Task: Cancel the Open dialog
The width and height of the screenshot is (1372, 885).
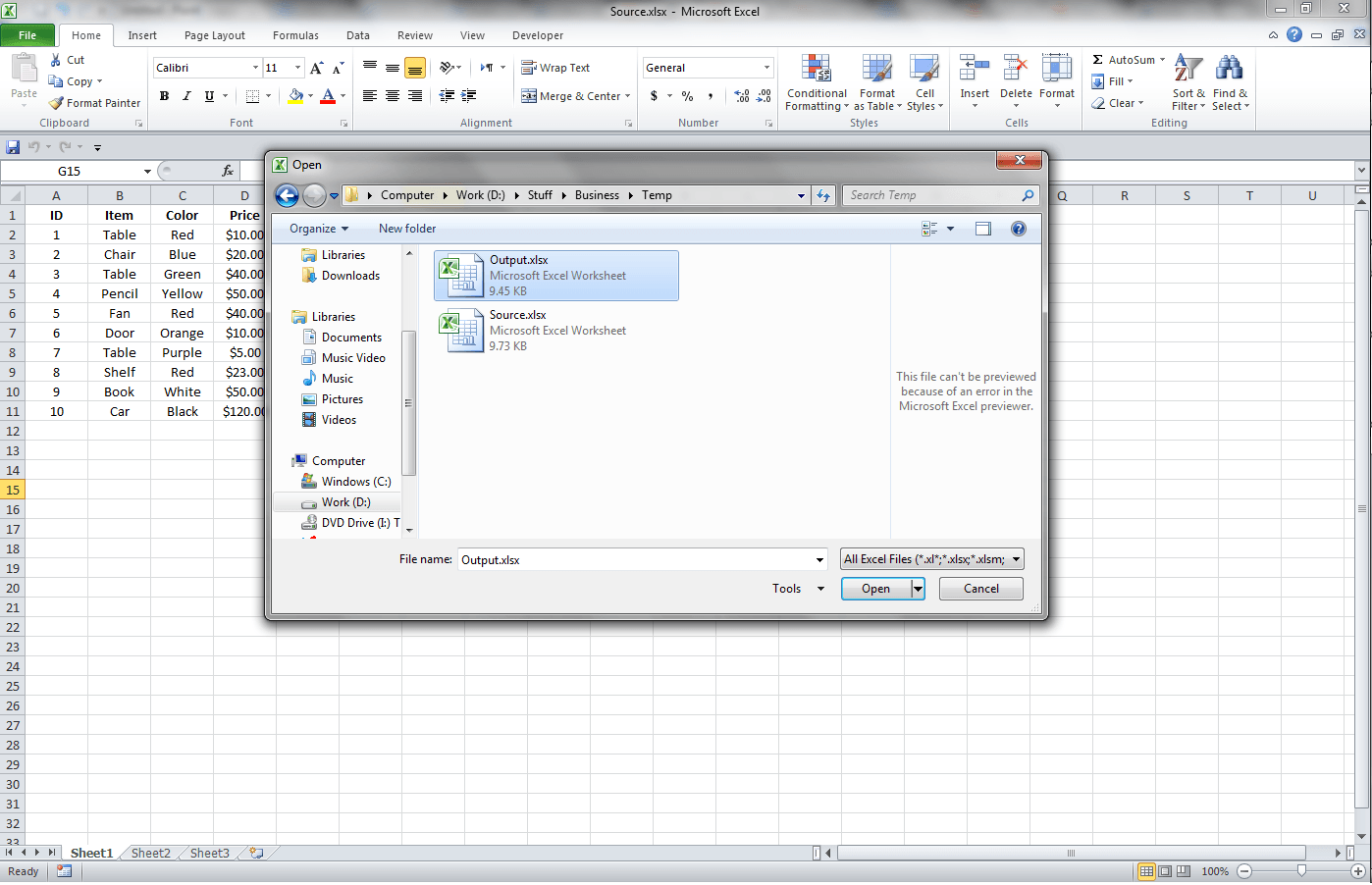Action: [x=980, y=588]
